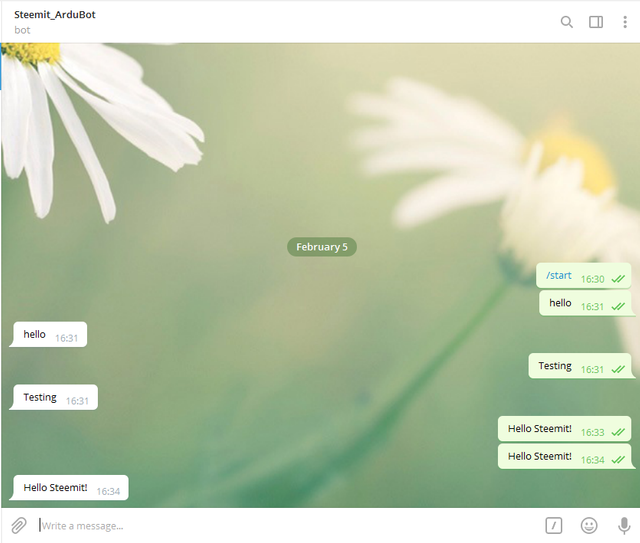
Task: Select the sent Testing message bubble
Action: 580,366
